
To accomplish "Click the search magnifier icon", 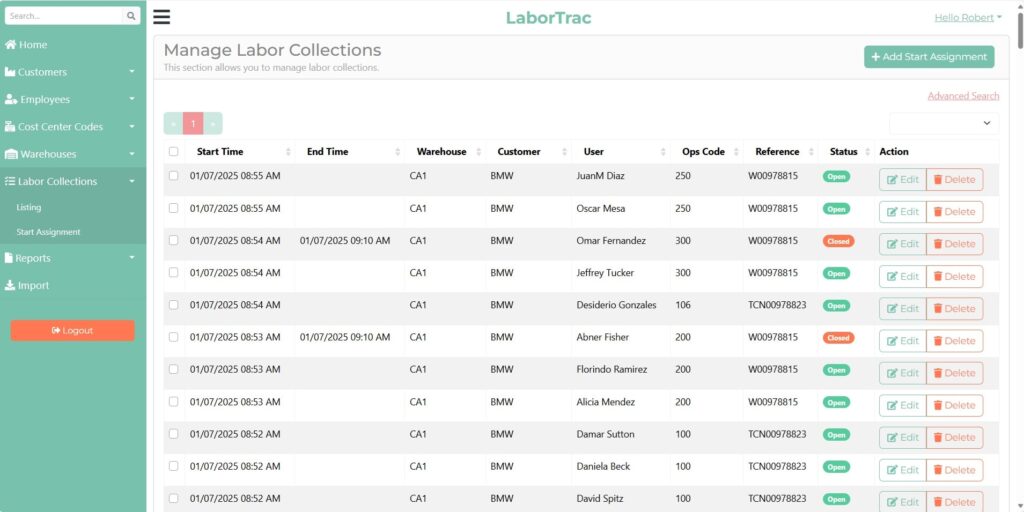I will 131,16.
